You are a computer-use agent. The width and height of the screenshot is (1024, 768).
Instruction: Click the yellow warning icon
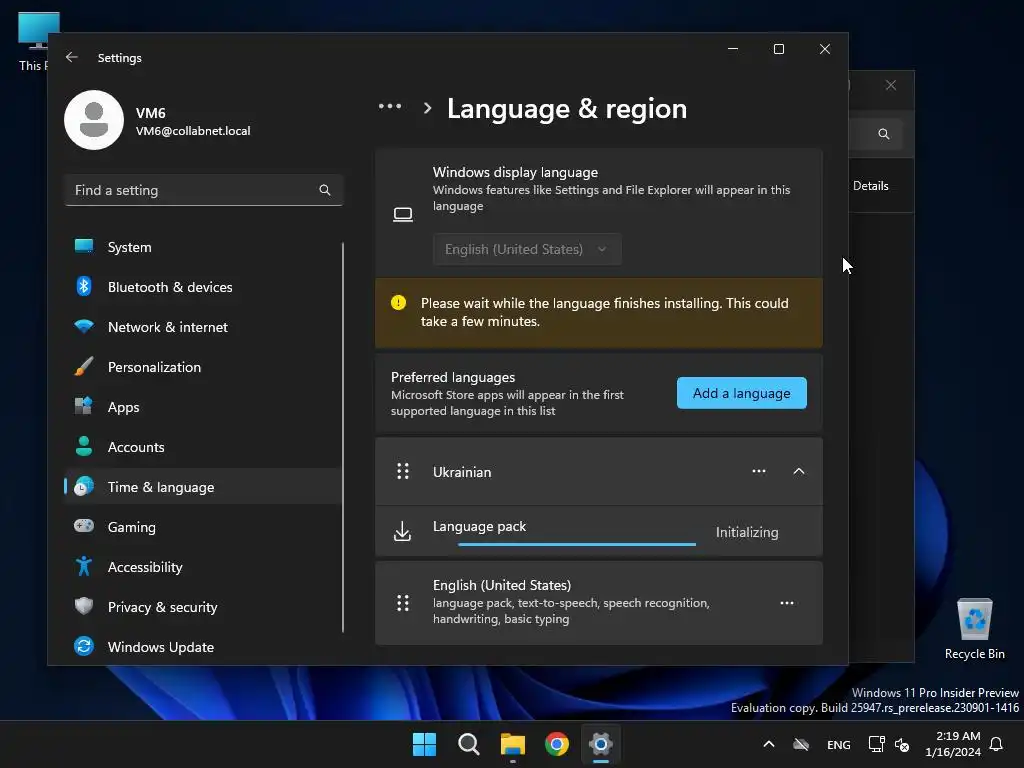click(398, 302)
